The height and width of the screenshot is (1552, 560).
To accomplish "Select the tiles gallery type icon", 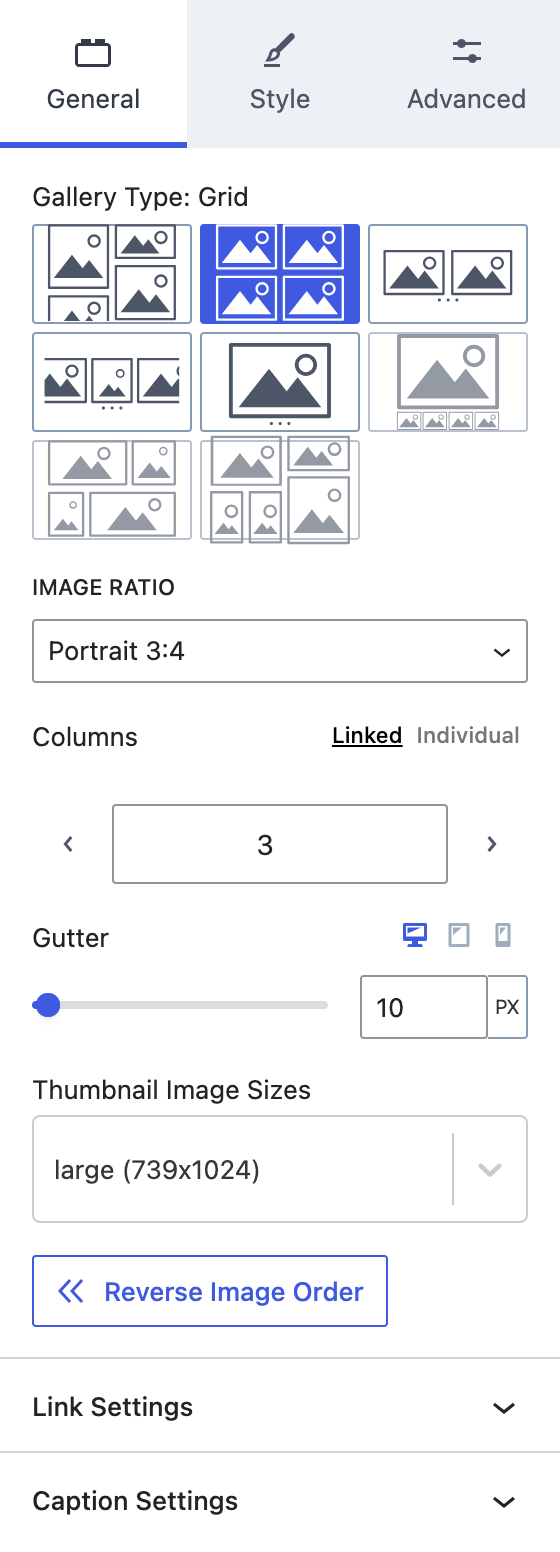I will pos(112,490).
